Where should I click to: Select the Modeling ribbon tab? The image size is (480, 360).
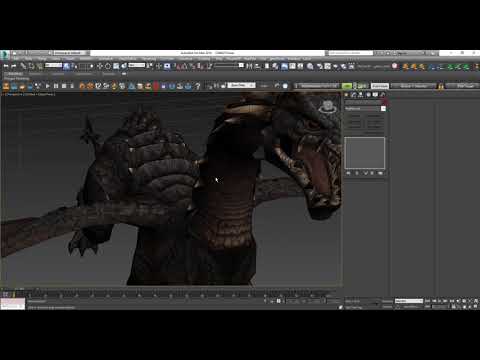click(15, 74)
